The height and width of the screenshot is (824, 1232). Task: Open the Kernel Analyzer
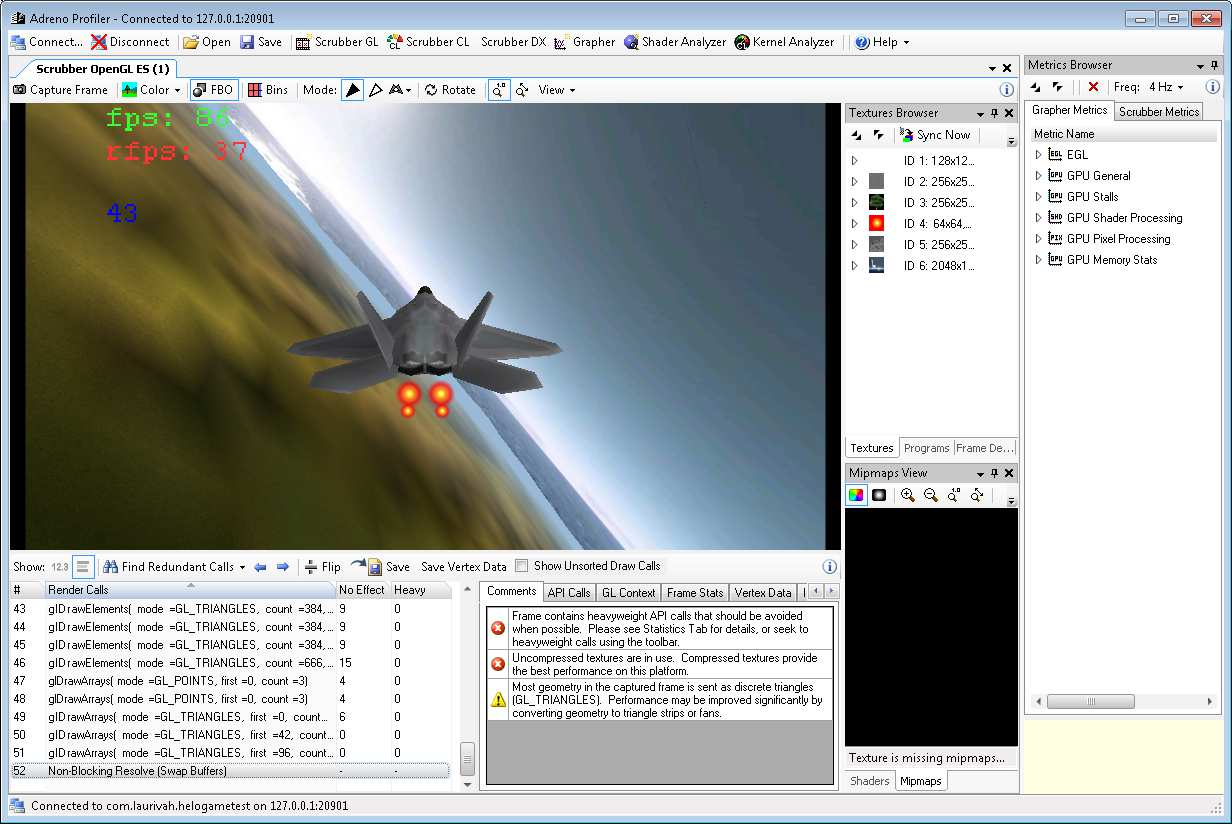click(785, 42)
